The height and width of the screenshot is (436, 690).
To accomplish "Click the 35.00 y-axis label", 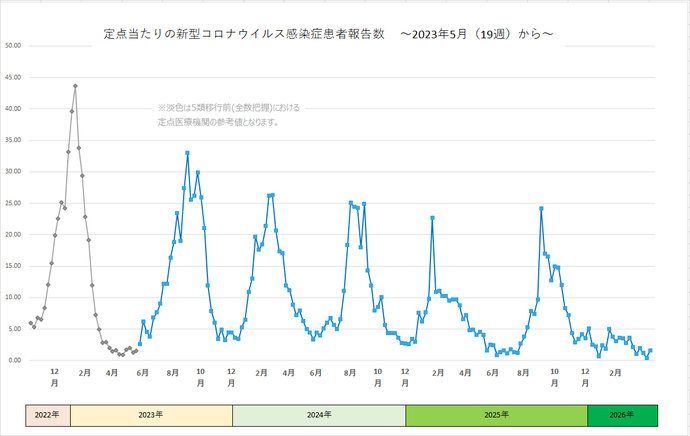I will coord(13,140).
